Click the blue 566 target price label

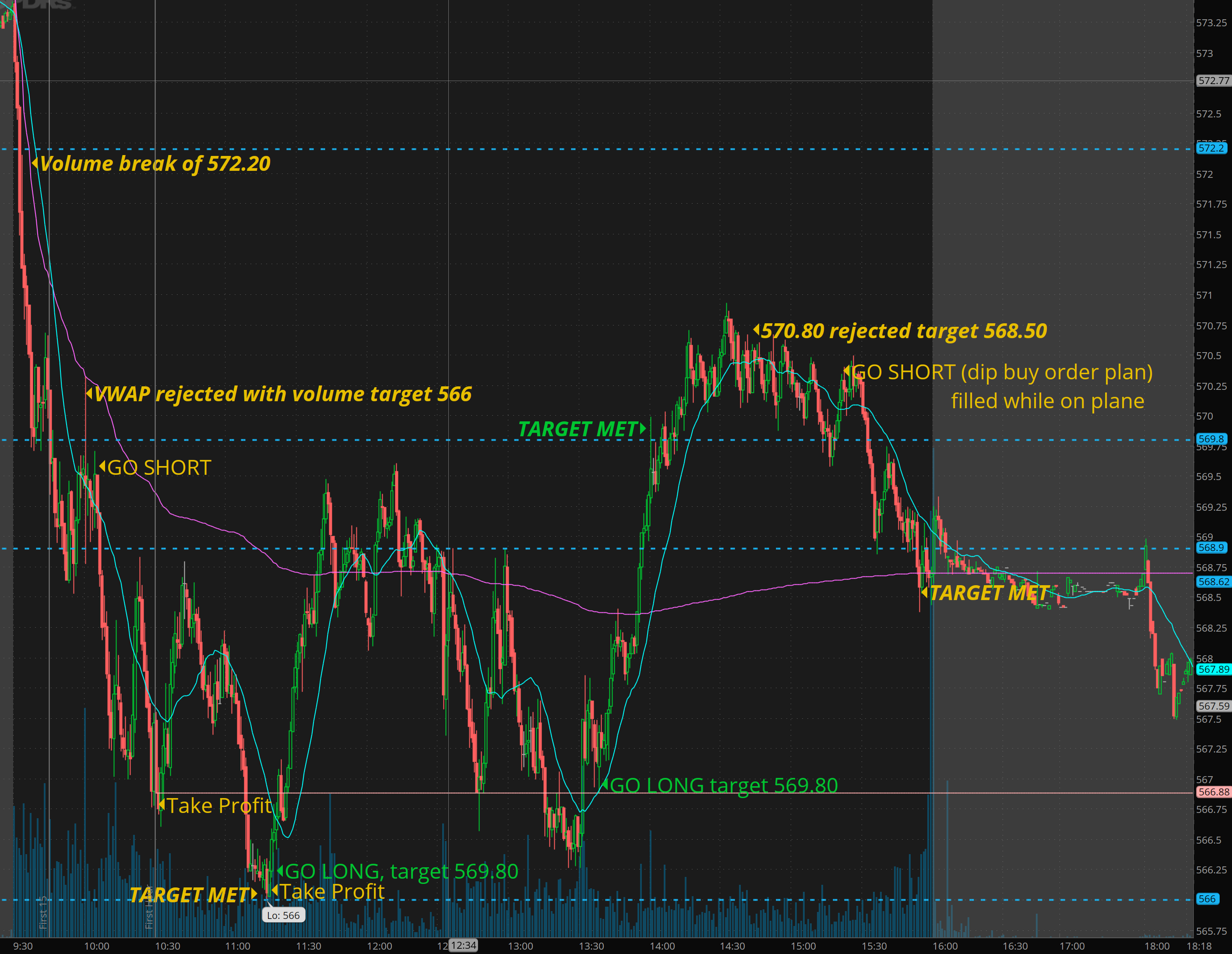tap(1207, 899)
